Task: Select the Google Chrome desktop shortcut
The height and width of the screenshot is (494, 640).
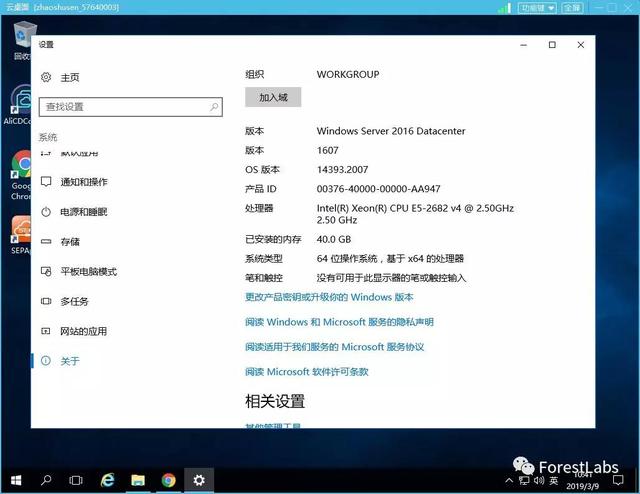Action: pyautogui.click(x=21, y=175)
